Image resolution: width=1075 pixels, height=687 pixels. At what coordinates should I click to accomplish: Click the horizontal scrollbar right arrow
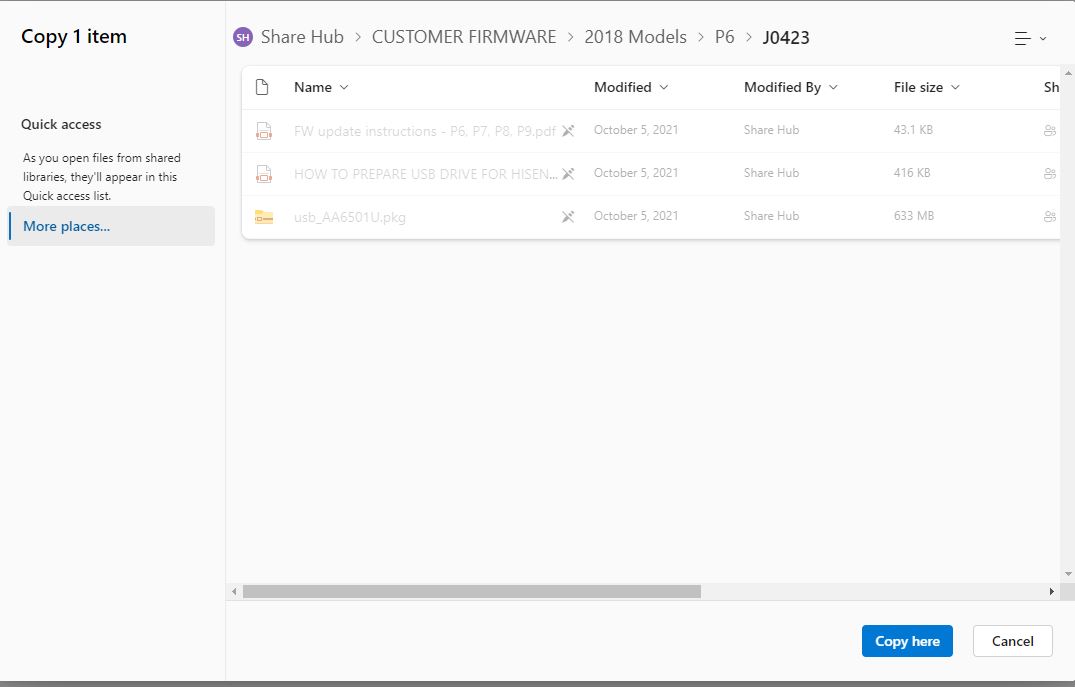point(1051,592)
